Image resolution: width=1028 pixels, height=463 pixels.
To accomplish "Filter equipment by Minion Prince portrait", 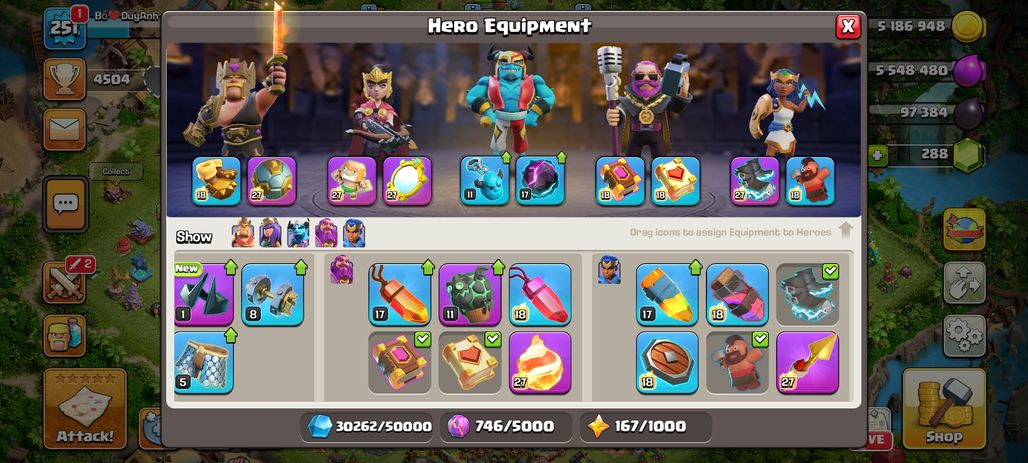I will click(298, 233).
